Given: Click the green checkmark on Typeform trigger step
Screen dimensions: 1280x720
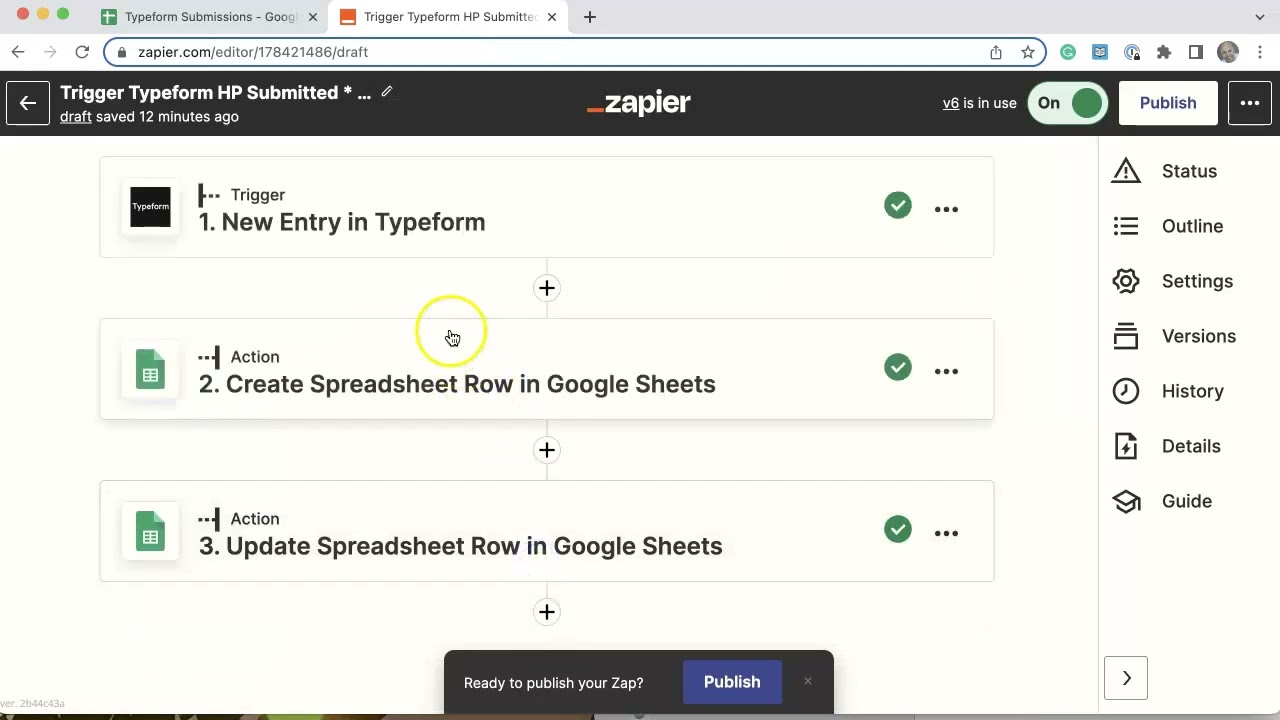Looking at the screenshot, I should click(x=898, y=205).
